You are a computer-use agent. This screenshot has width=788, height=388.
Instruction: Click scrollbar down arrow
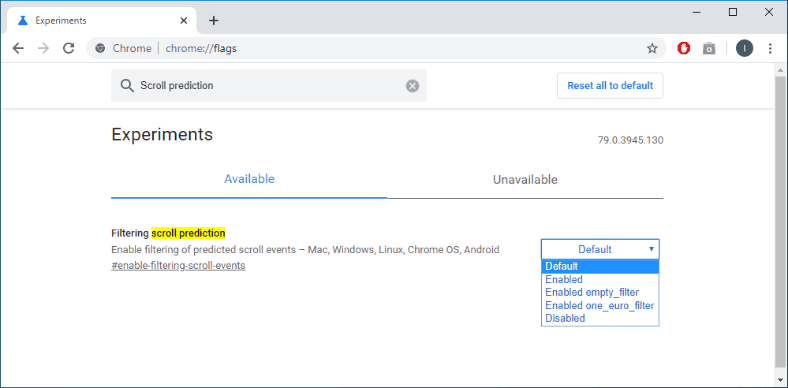(780, 379)
